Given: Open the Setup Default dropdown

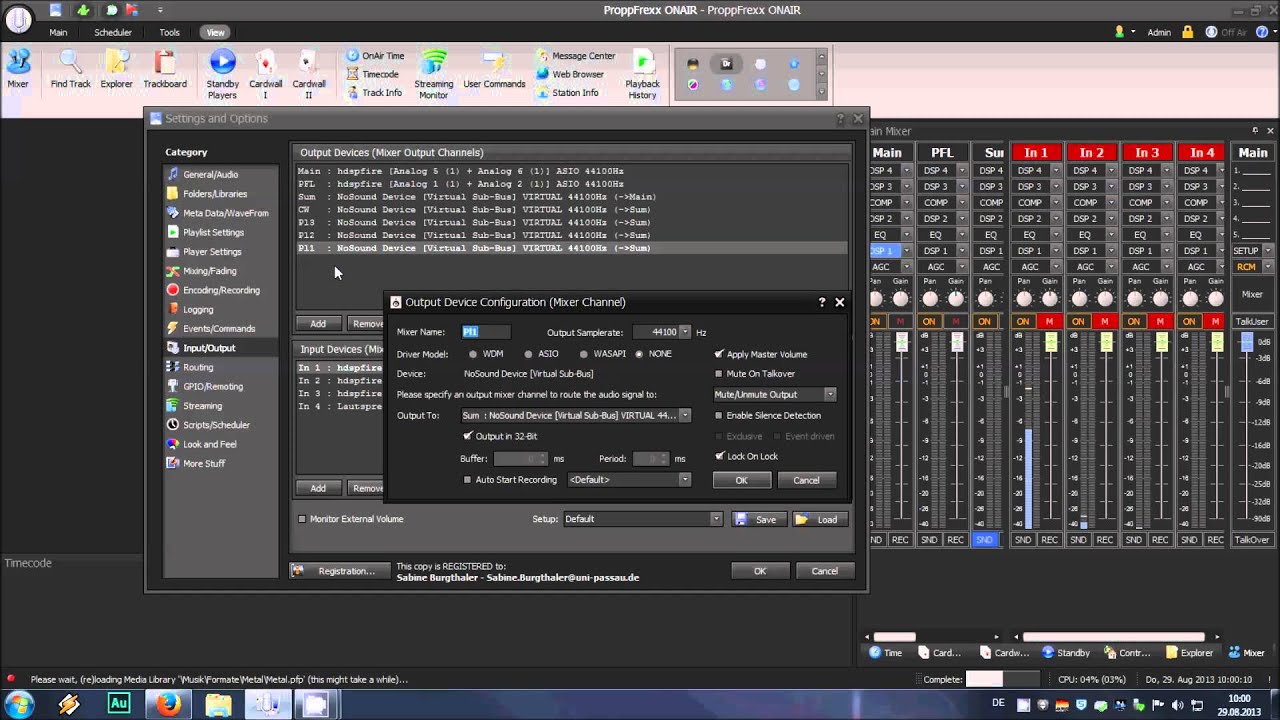Looking at the screenshot, I should [x=716, y=519].
